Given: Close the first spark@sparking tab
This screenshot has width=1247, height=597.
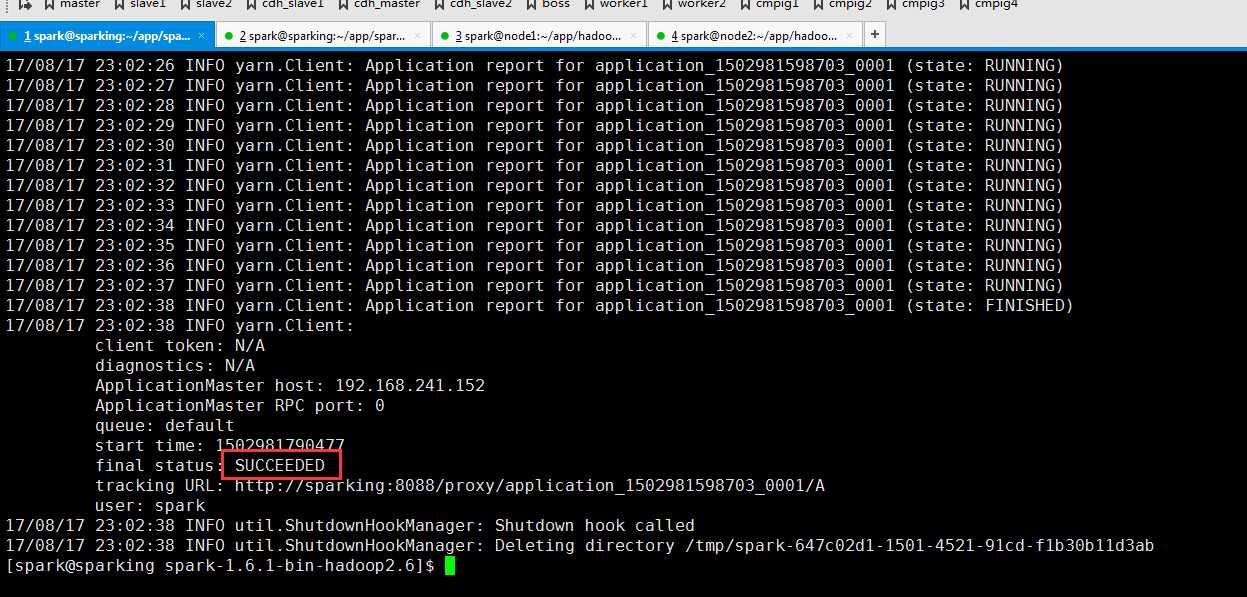Looking at the screenshot, I should coord(201,35).
